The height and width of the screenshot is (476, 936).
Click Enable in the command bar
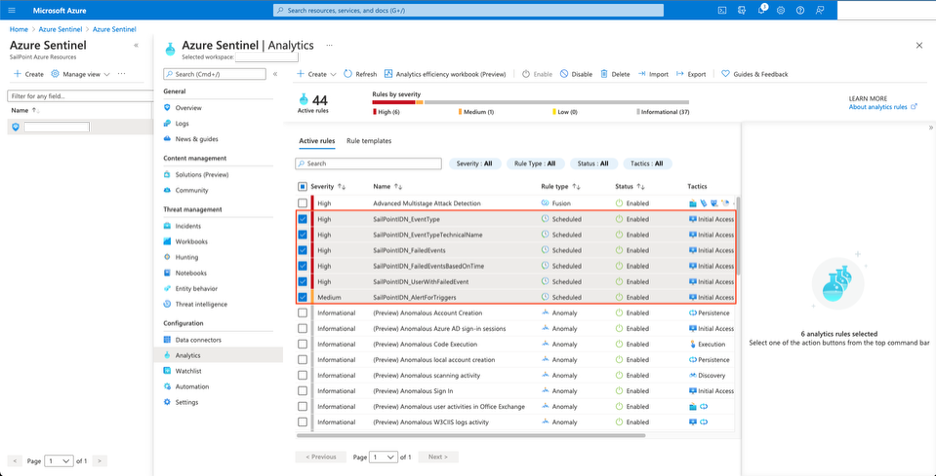pos(537,74)
